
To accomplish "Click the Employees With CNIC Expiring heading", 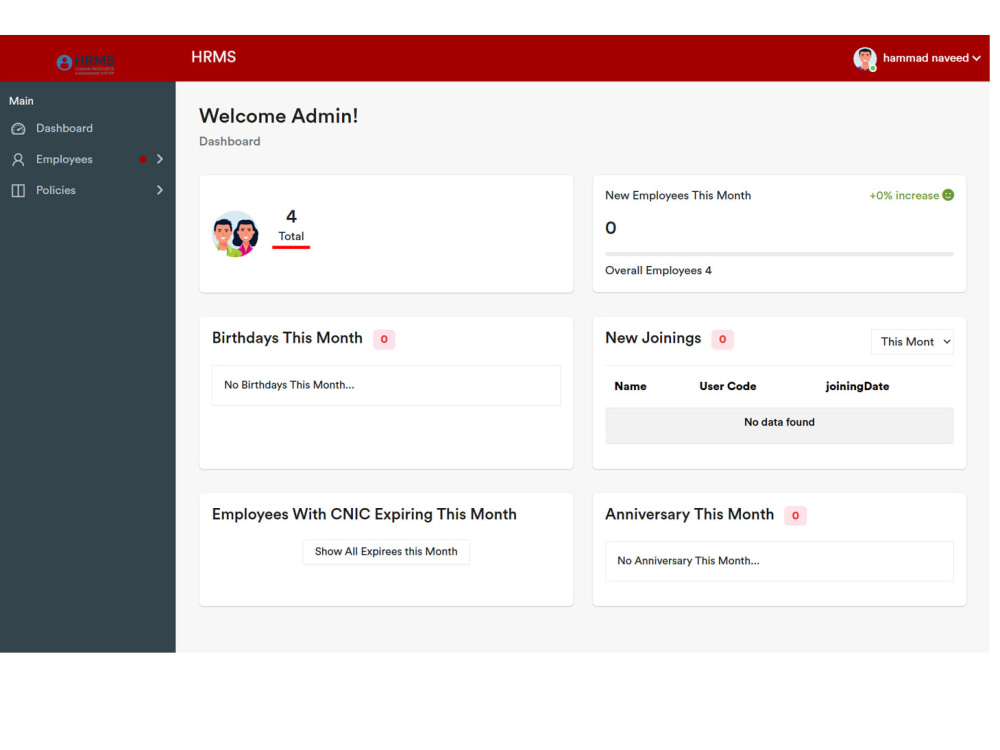I will (364, 515).
